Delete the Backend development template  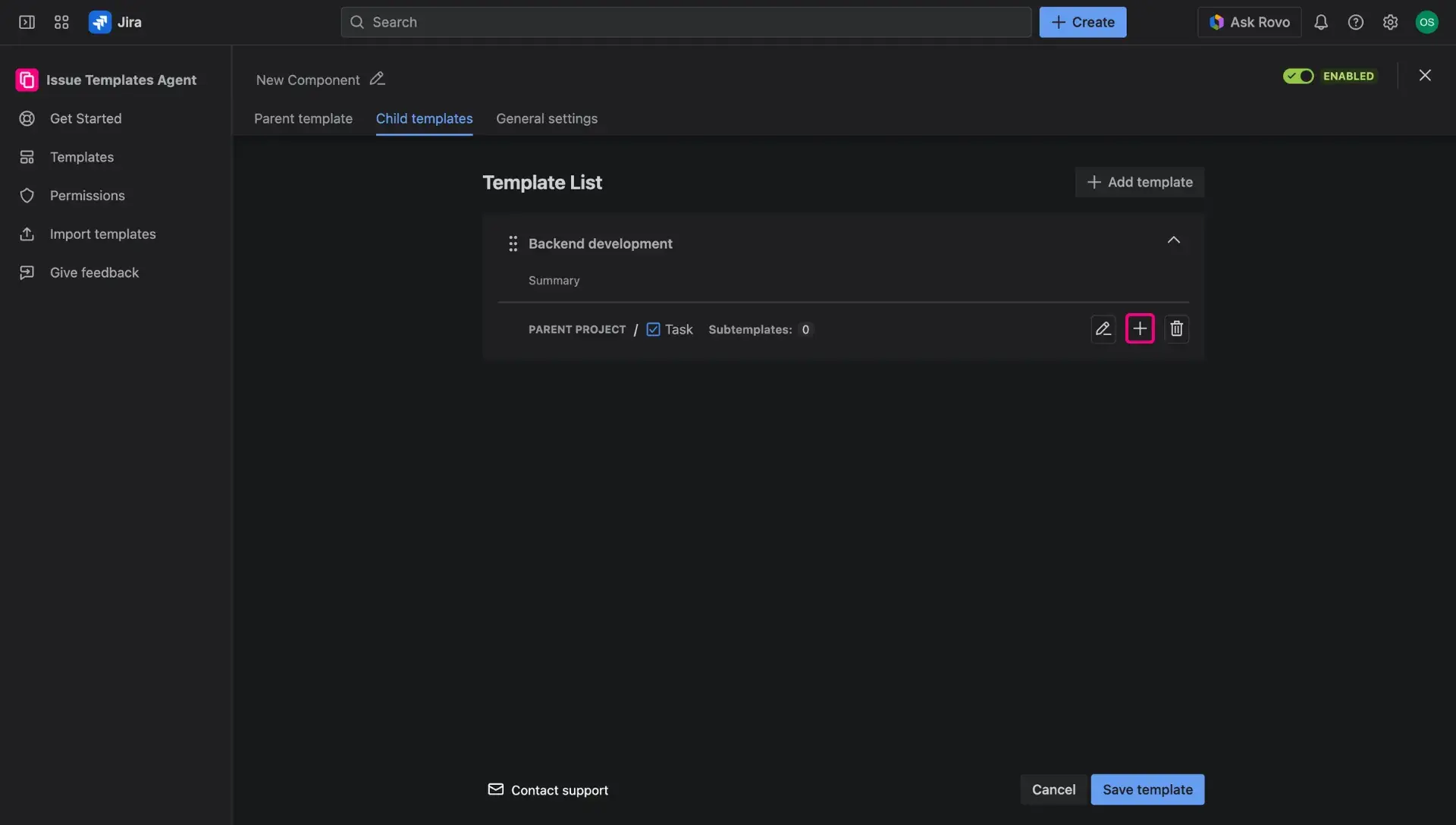(x=1177, y=328)
